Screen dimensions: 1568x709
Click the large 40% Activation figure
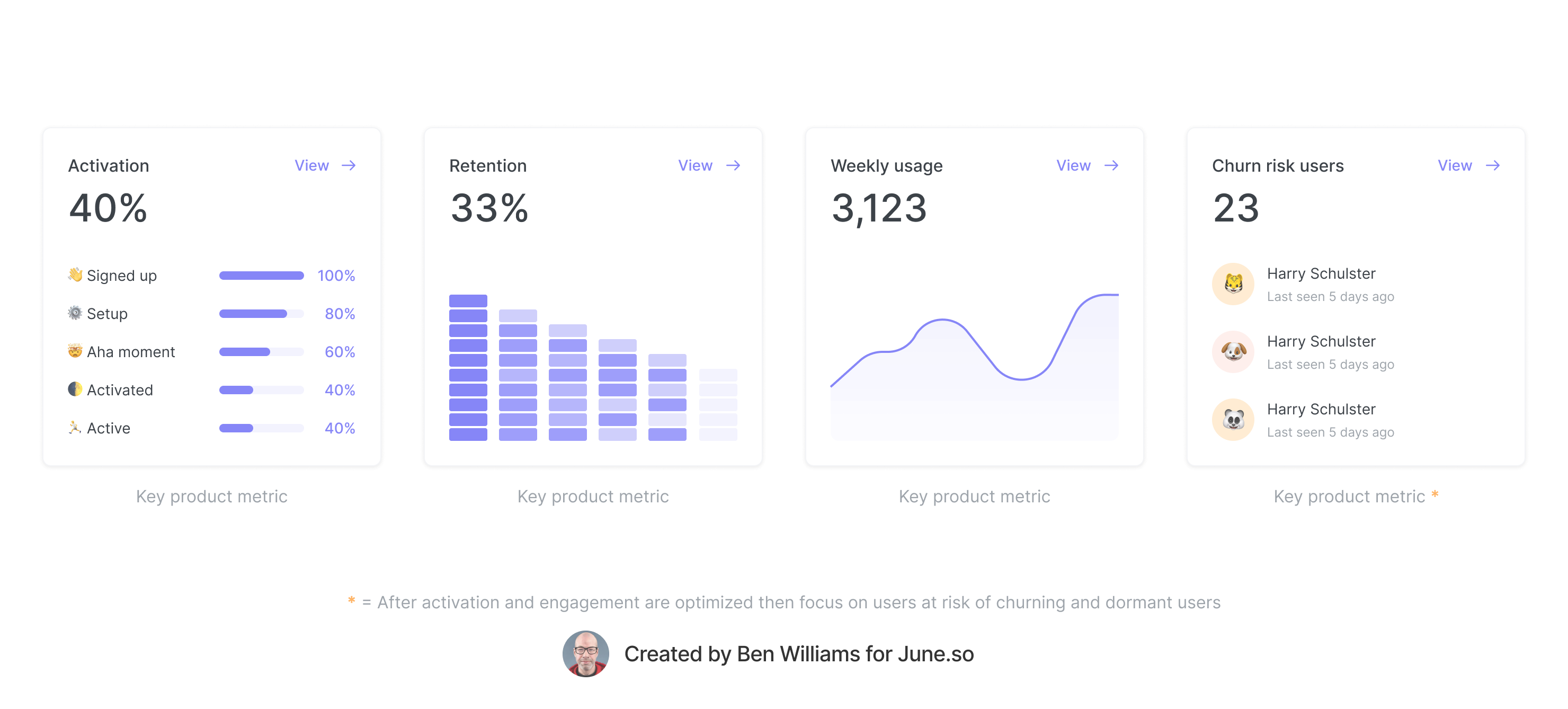[109, 208]
